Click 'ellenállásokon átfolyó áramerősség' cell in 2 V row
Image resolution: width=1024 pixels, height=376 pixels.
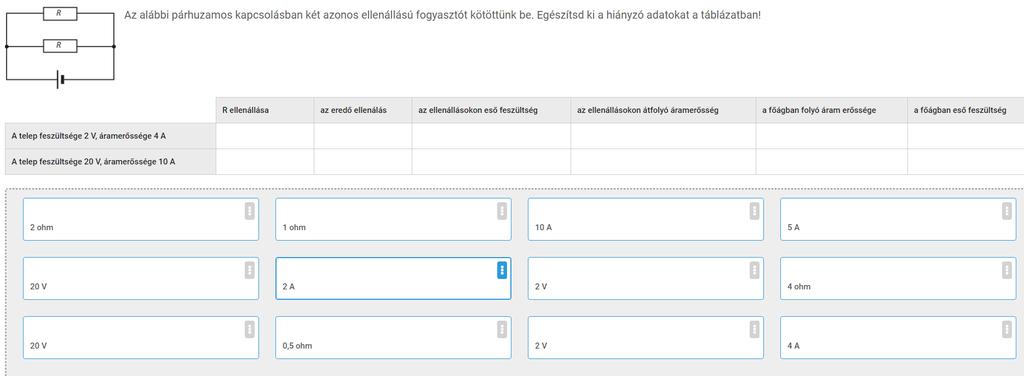(x=664, y=136)
